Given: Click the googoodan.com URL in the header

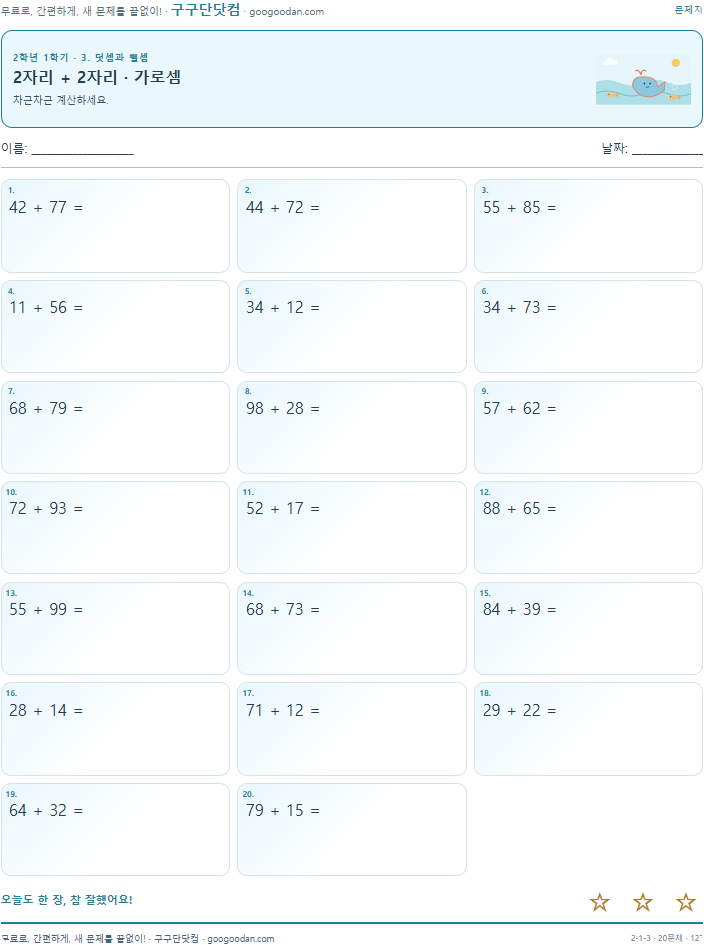Looking at the screenshot, I should tap(286, 11).
